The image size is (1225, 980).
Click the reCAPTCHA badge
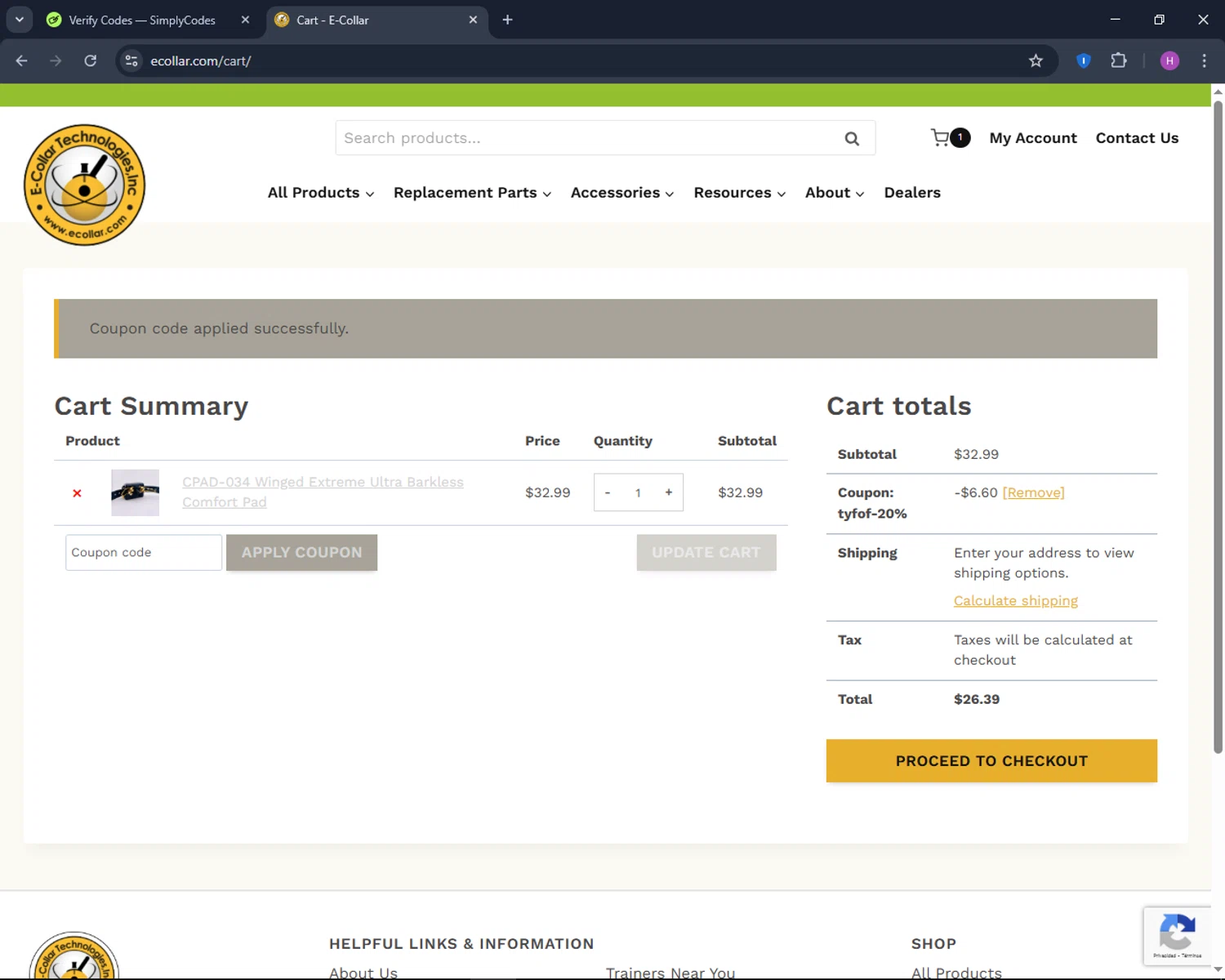[x=1177, y=936]
